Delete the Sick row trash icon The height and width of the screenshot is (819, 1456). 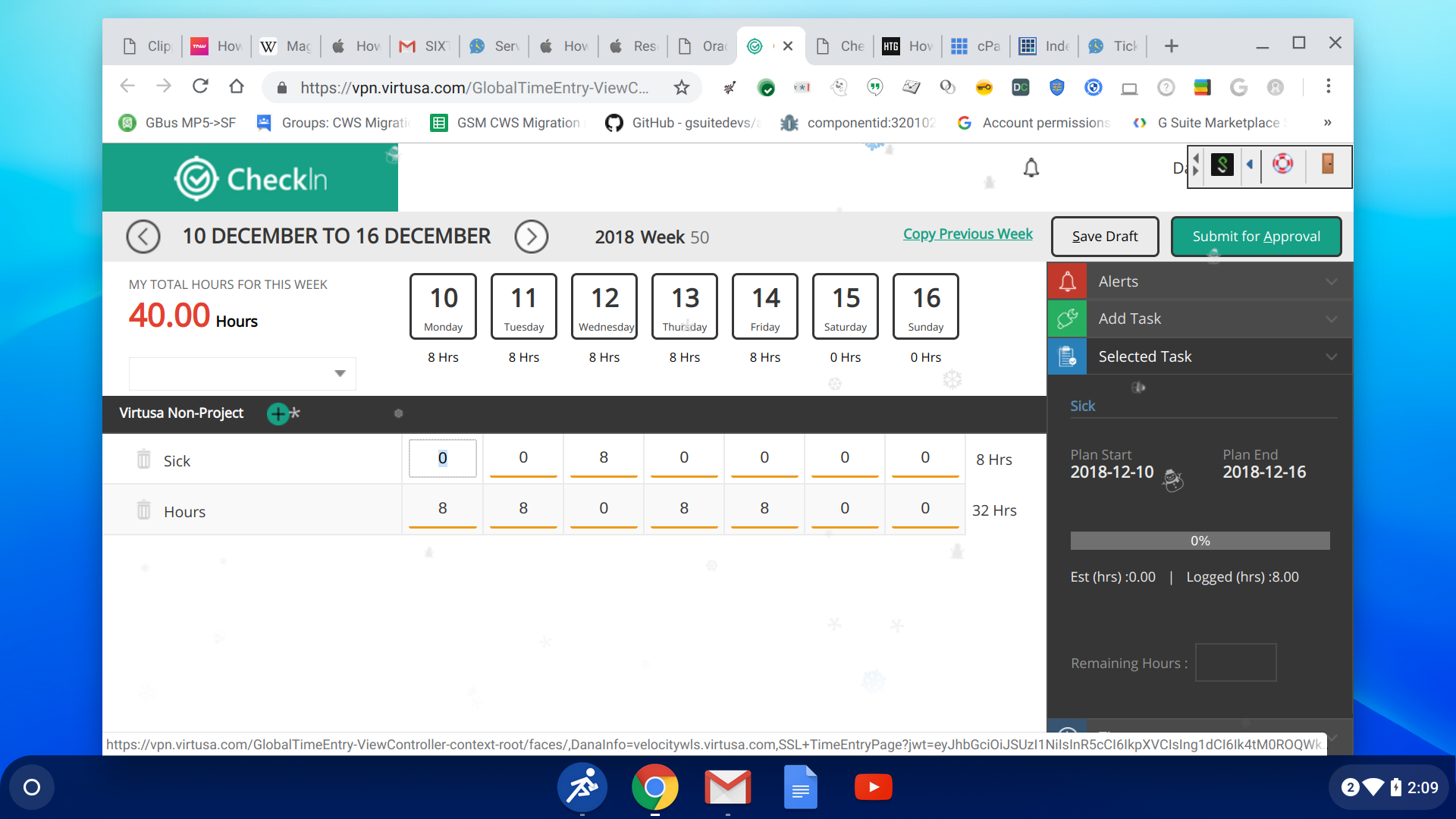pos(143,460)
